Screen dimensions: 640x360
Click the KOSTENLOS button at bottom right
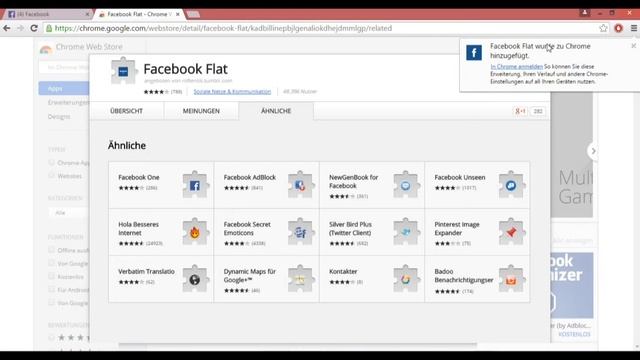coord(574,334)
